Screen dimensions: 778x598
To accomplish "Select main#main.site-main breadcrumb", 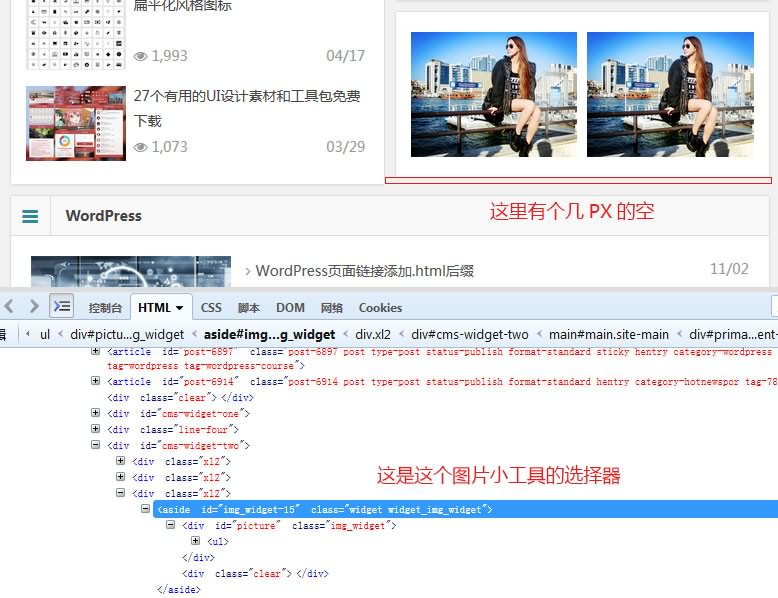I will pyautogui.click(x=608, y=334).
